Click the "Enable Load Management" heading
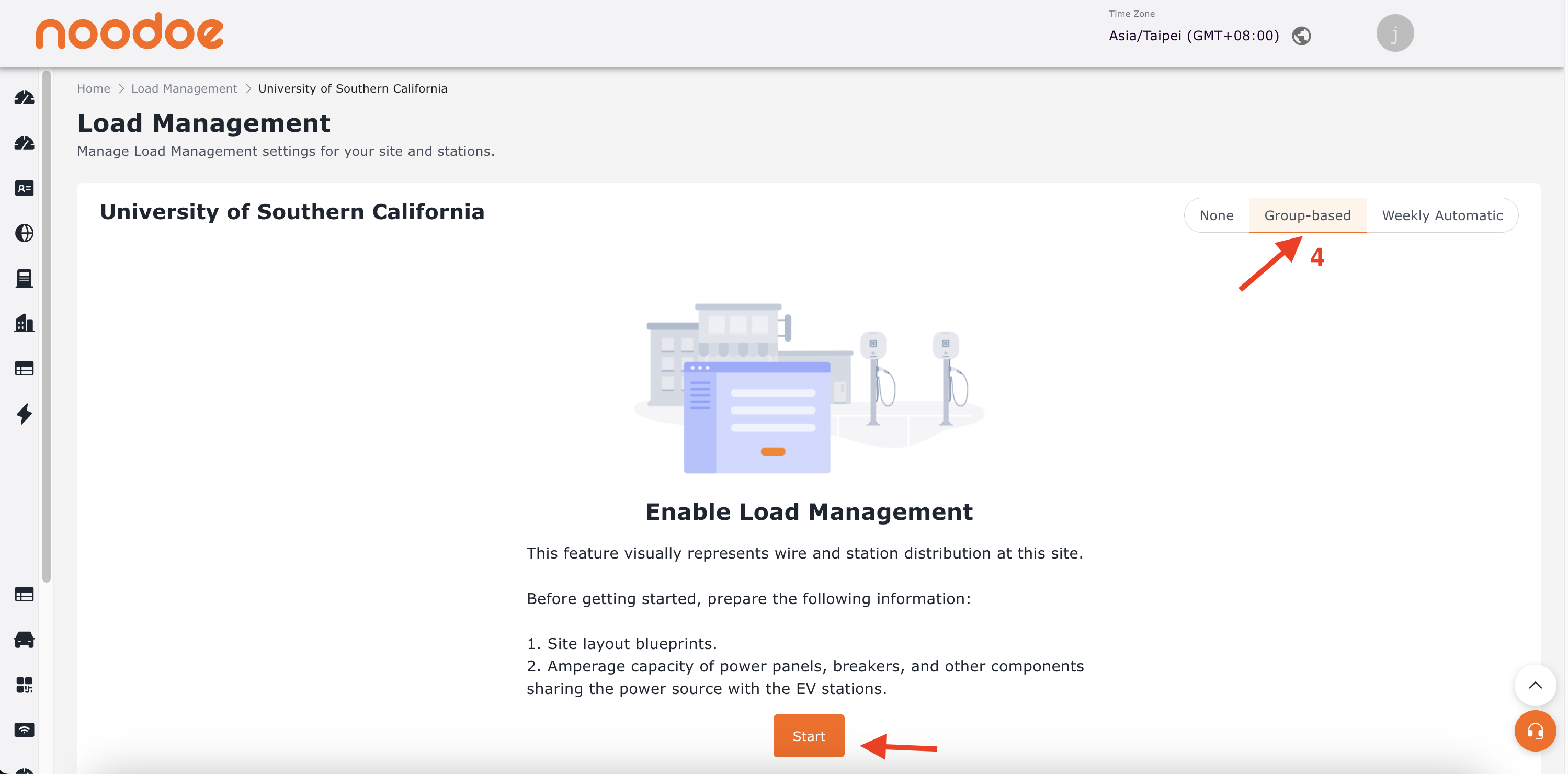This screenshot has width=1568, height=774. tap(809, 513)
